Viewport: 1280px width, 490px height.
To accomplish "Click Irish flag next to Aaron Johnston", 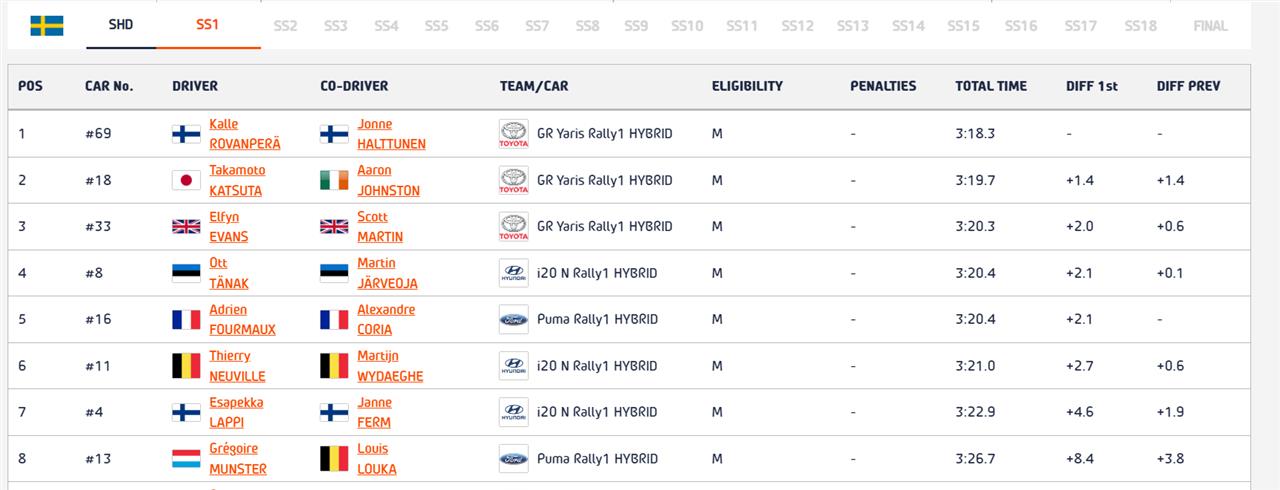I will [334, 180].
